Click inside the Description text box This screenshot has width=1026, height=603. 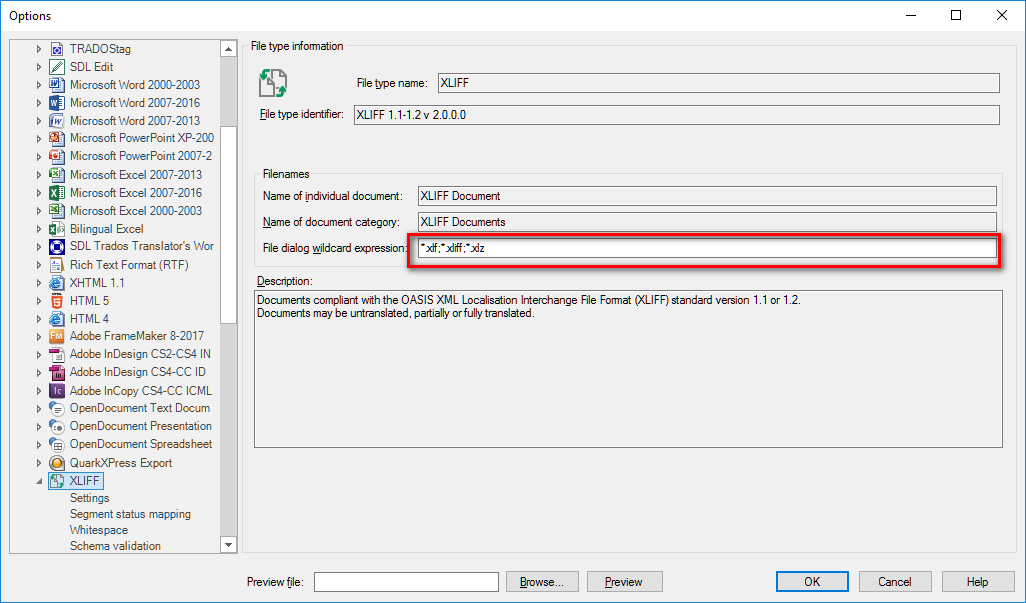[x=628, y=369]
